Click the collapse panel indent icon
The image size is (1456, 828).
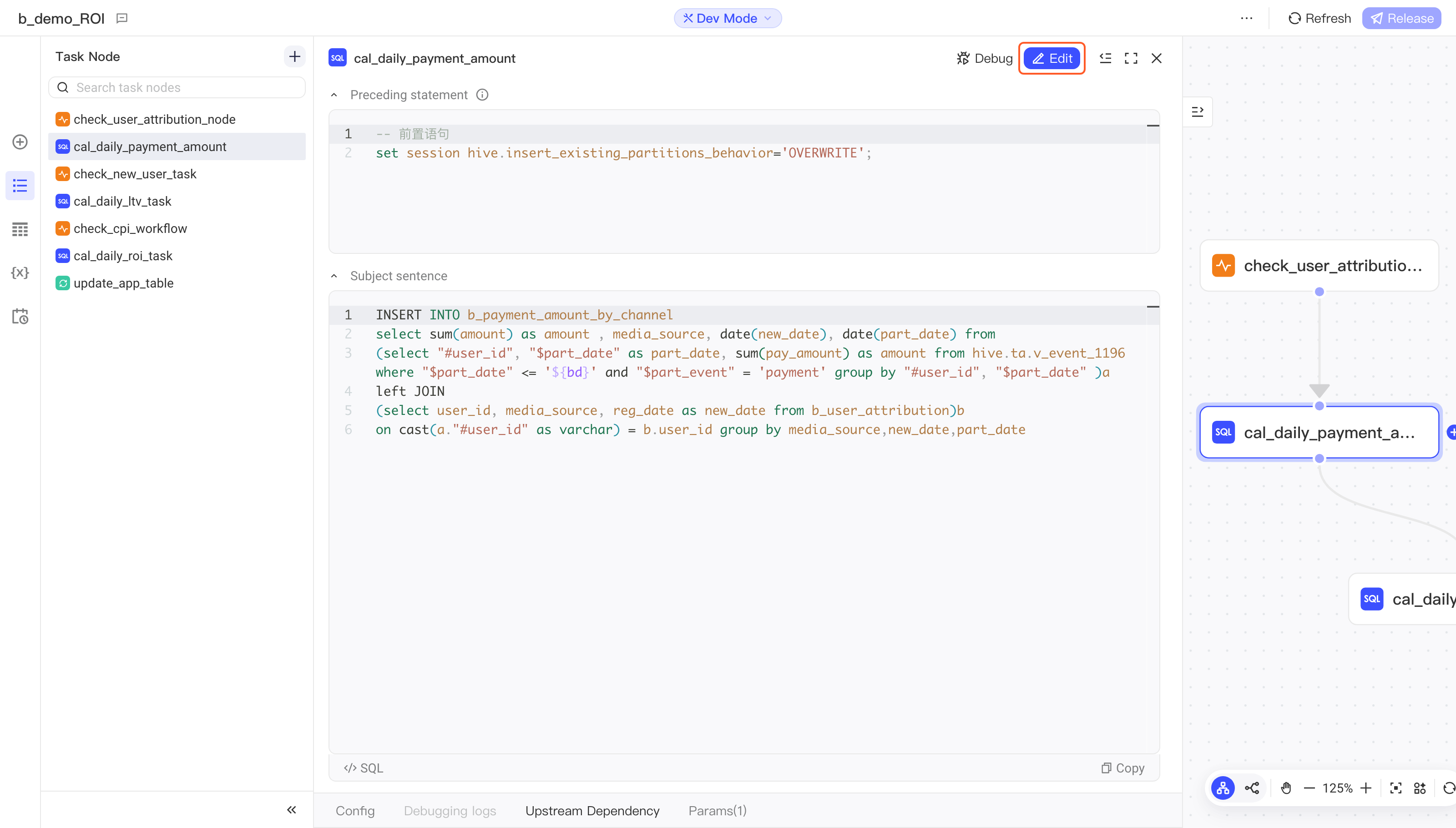point(1105,58)
